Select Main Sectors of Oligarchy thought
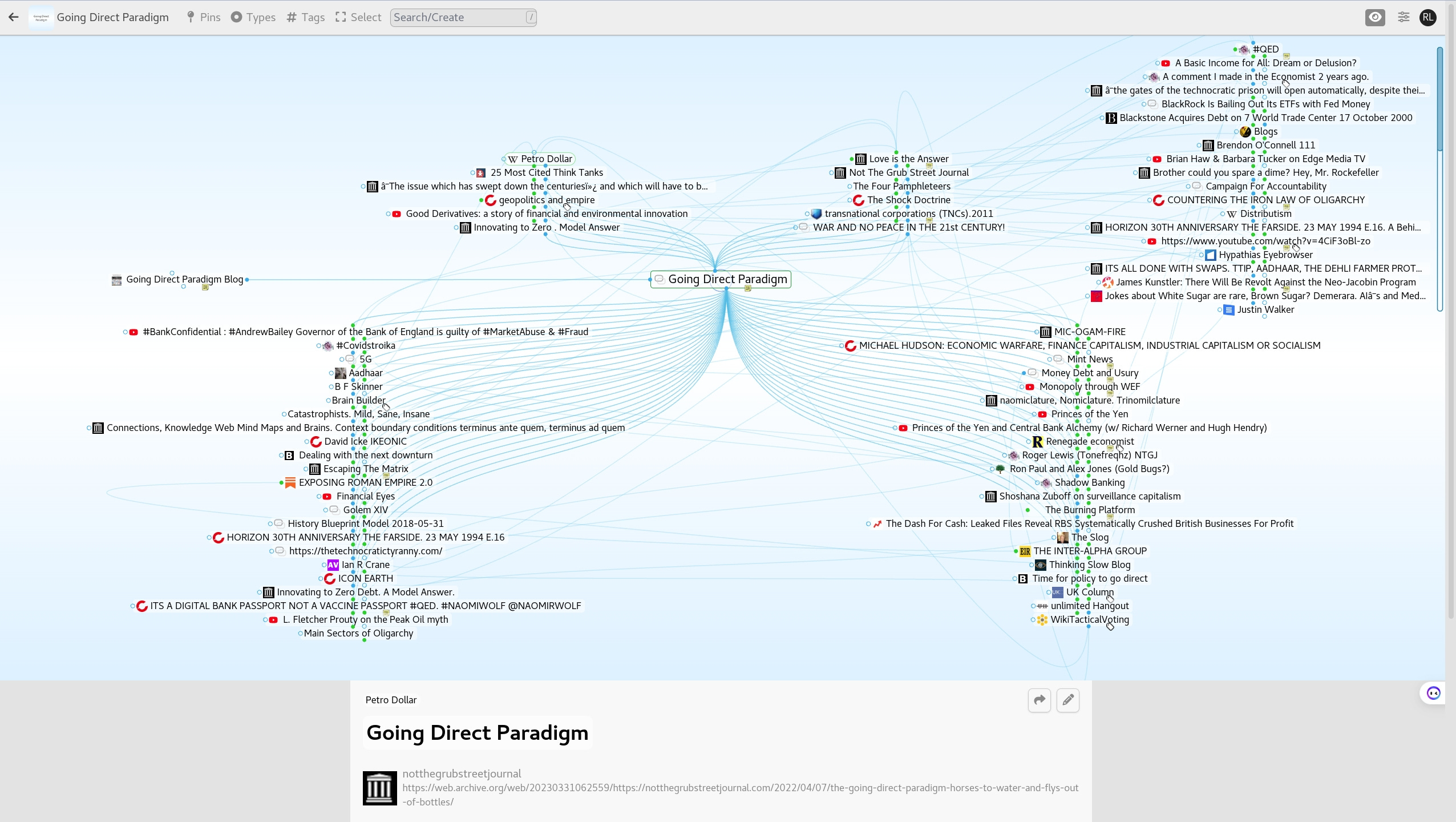1456x822 pixels. point(358,633)
